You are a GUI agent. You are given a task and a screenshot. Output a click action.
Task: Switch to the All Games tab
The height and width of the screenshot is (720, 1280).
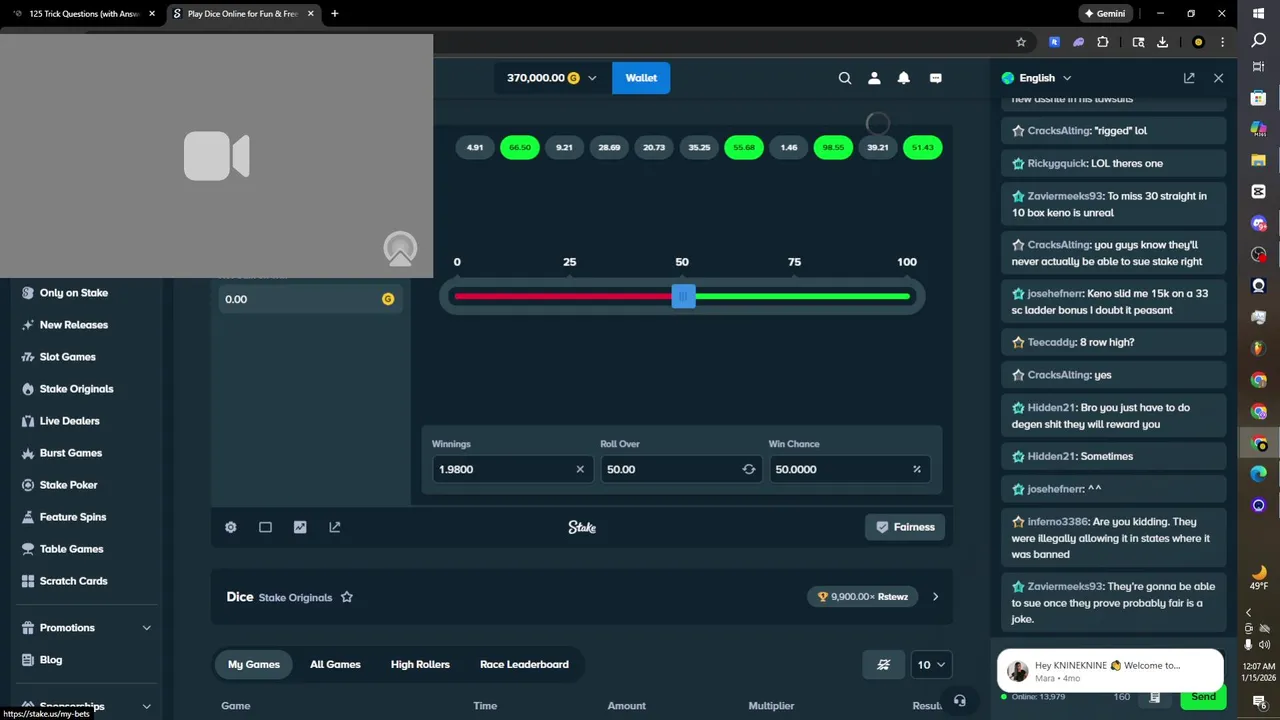tap(335, 664)
